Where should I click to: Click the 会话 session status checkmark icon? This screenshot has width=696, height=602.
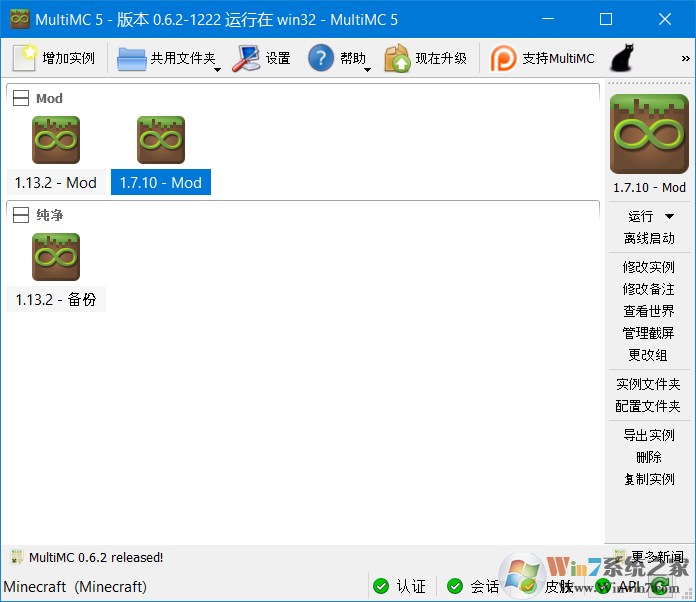[455, 586]
